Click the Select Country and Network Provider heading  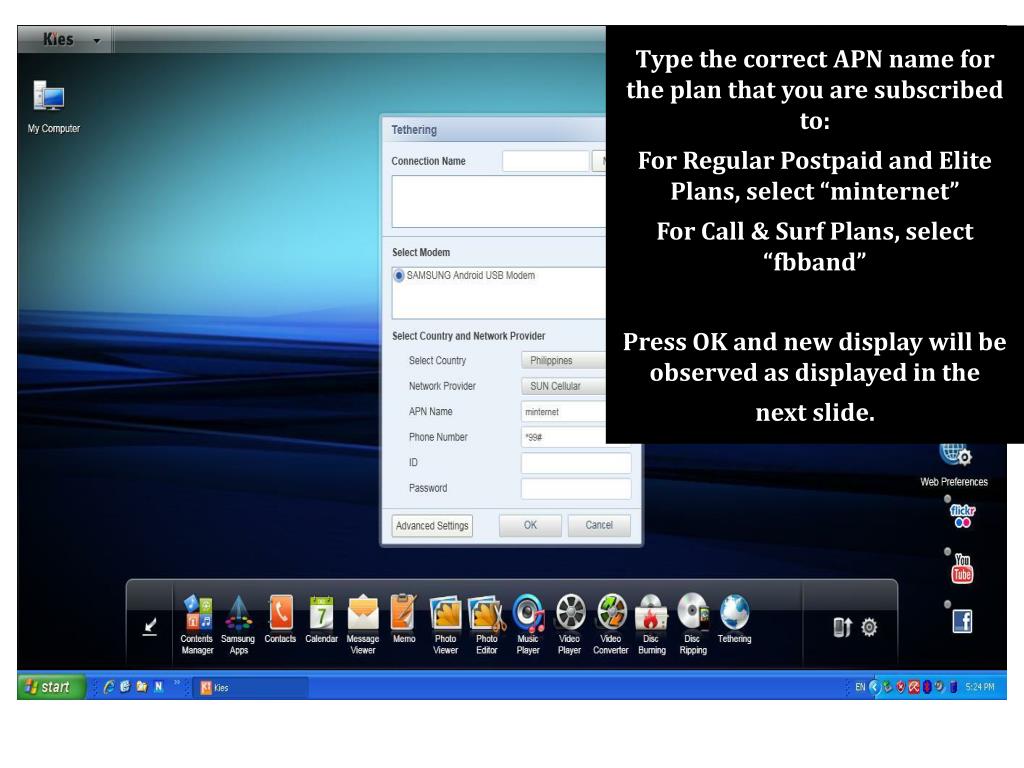tap(468, 336)
